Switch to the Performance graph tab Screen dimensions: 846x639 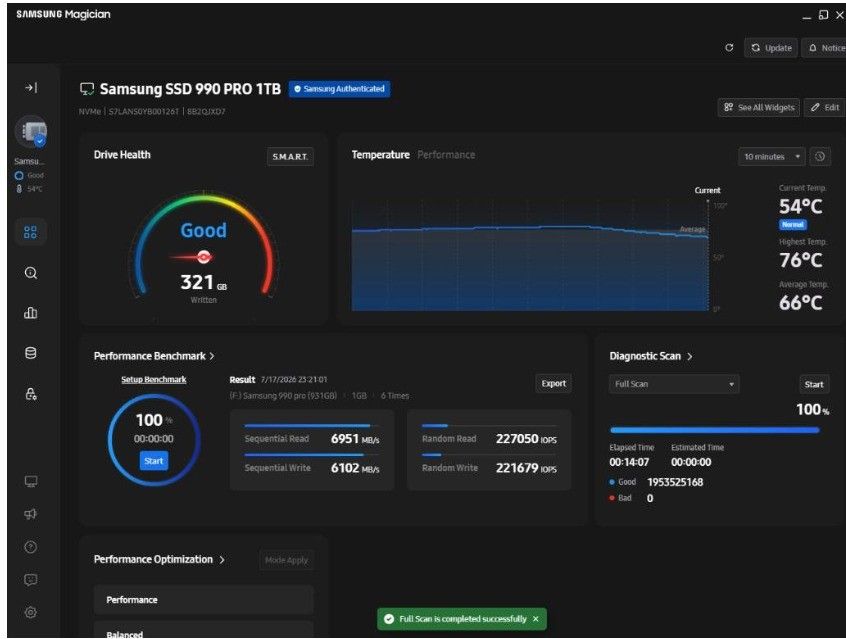point(446,155)
